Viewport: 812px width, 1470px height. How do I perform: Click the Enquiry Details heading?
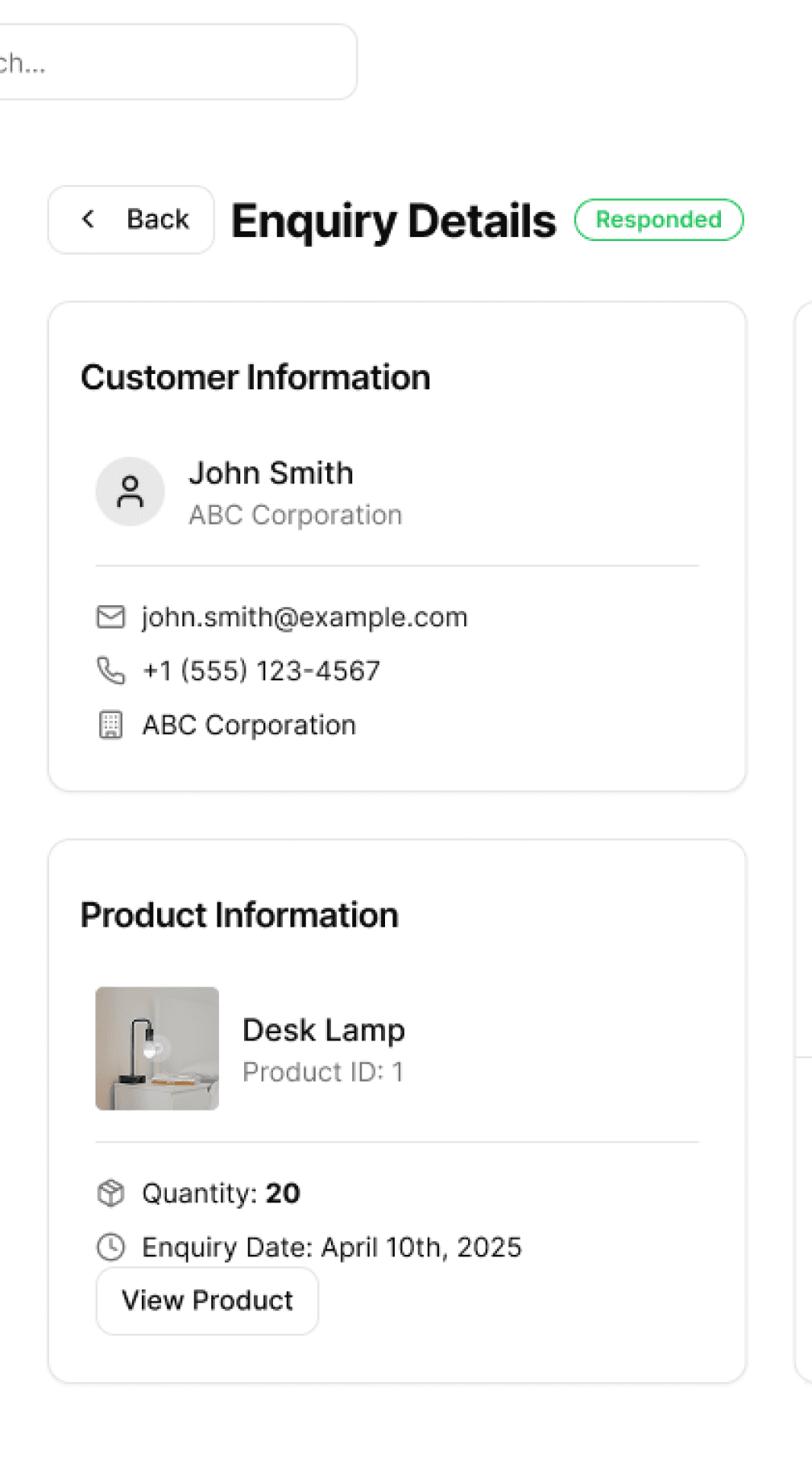[393, 222]
